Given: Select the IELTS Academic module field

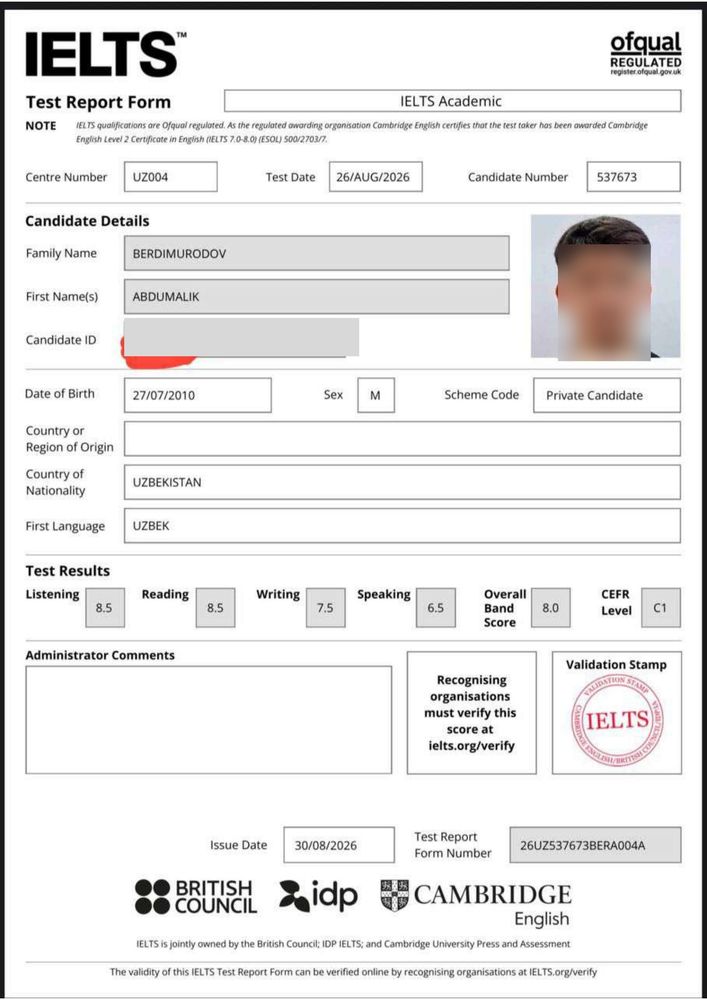Looking at the screenshot, I should (453, 101).
